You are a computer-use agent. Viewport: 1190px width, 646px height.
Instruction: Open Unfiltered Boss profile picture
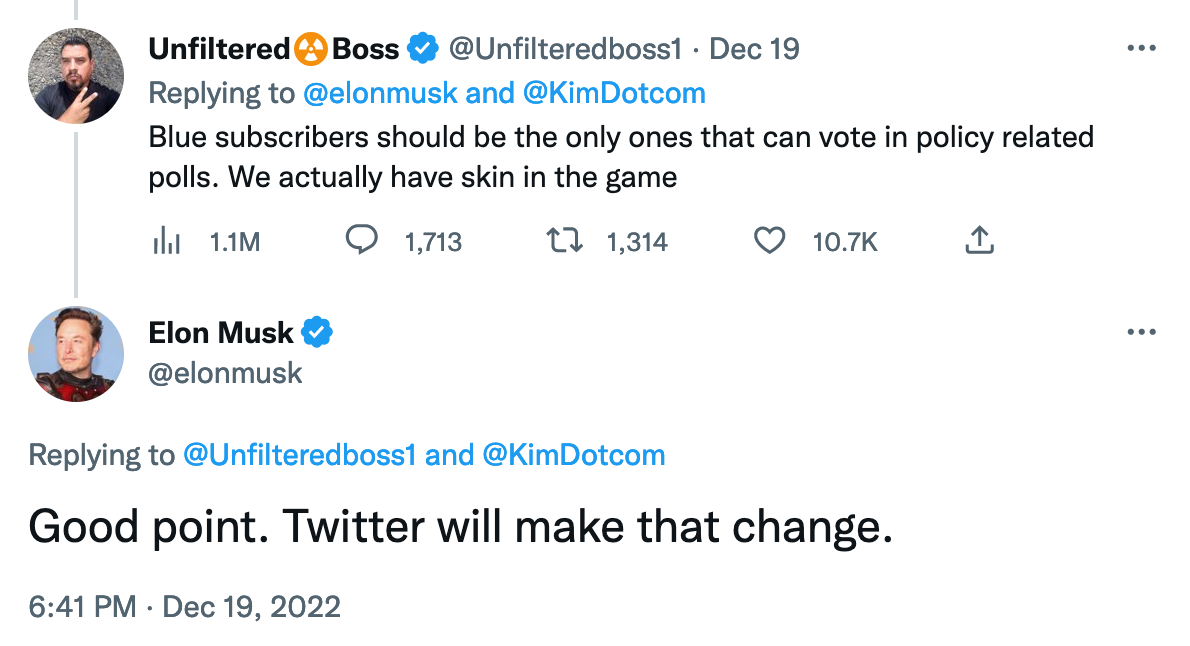point(76,76)
